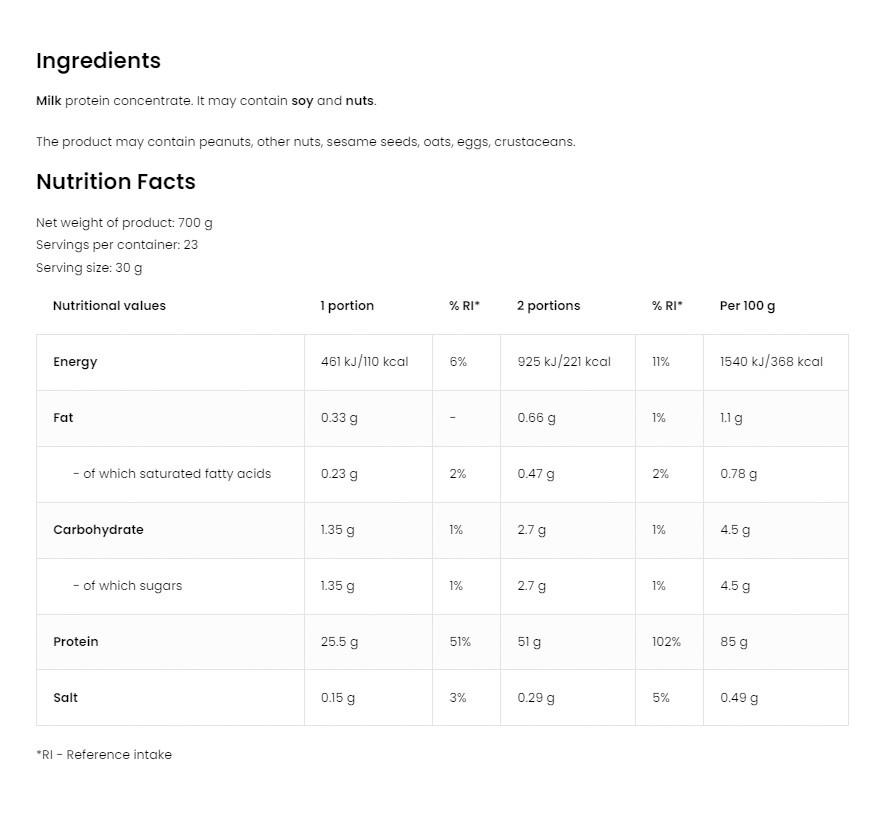Click the Nutritional values column header
887x814 pixels.
(109, 306)
